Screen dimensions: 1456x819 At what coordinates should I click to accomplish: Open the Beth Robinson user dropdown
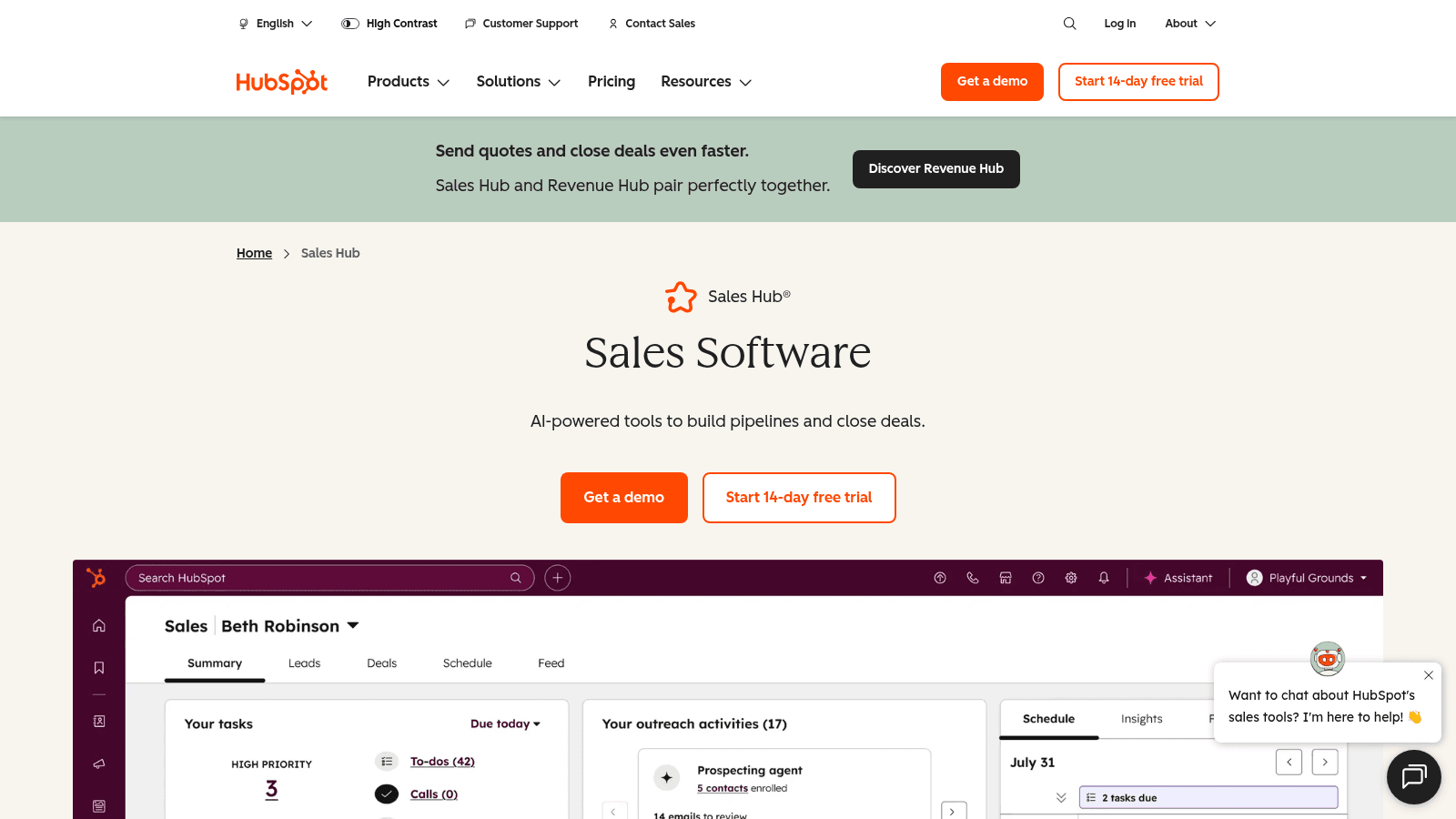click(x=290, y=626)
